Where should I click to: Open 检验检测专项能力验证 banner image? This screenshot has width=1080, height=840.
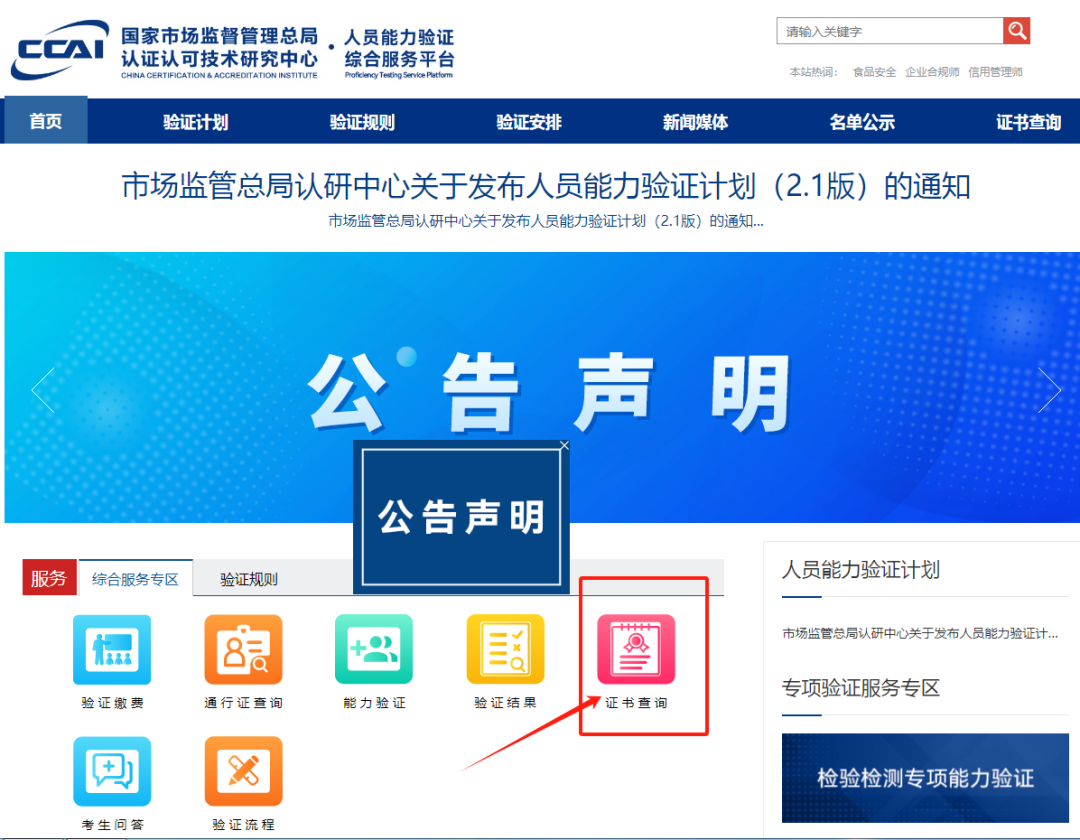point(925,778)
